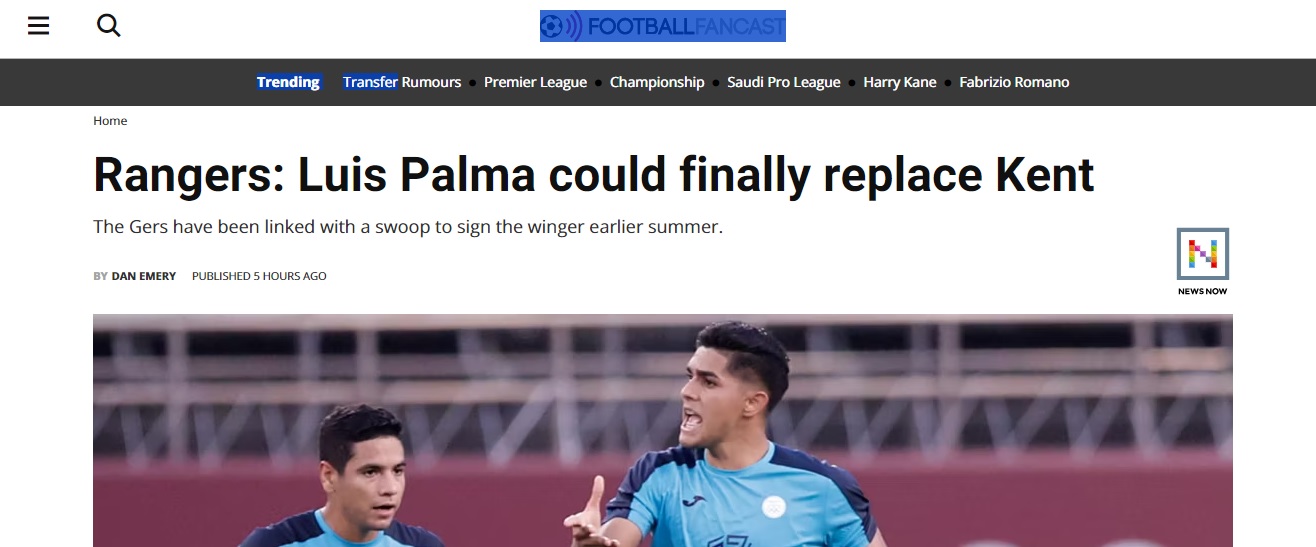Open Premier League trending topic
Image resolution: width=1316 pixels, height=547 pixels.
pyautogui.click(x=535, y=82)
